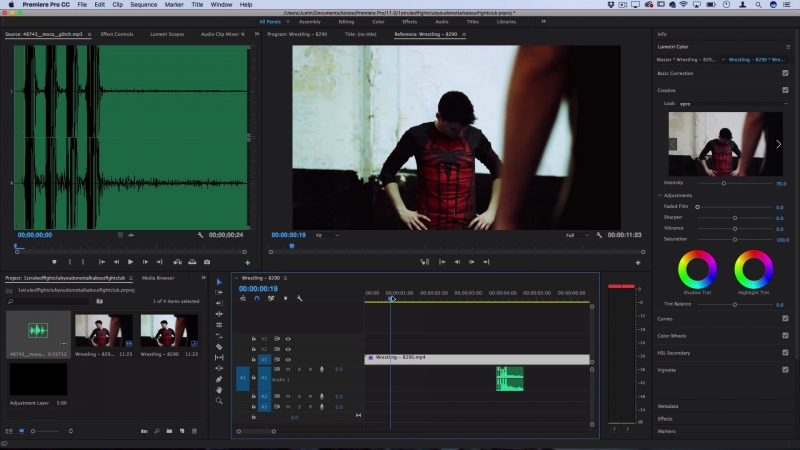The width and height of the screenshot is (800, 450).
Task: Open Source monitor button editor plus
Action: [247, 262]
